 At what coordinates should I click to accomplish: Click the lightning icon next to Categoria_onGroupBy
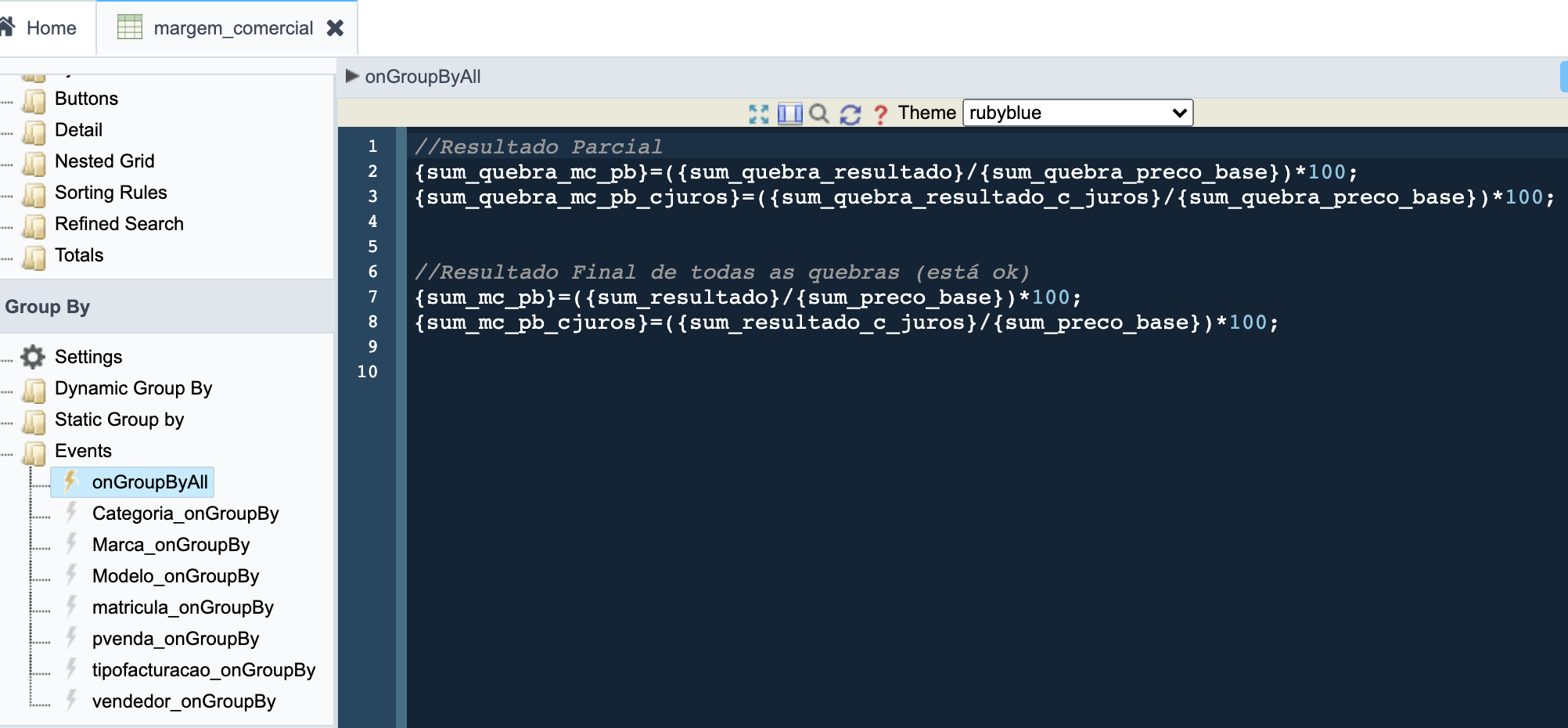[71, 513]
